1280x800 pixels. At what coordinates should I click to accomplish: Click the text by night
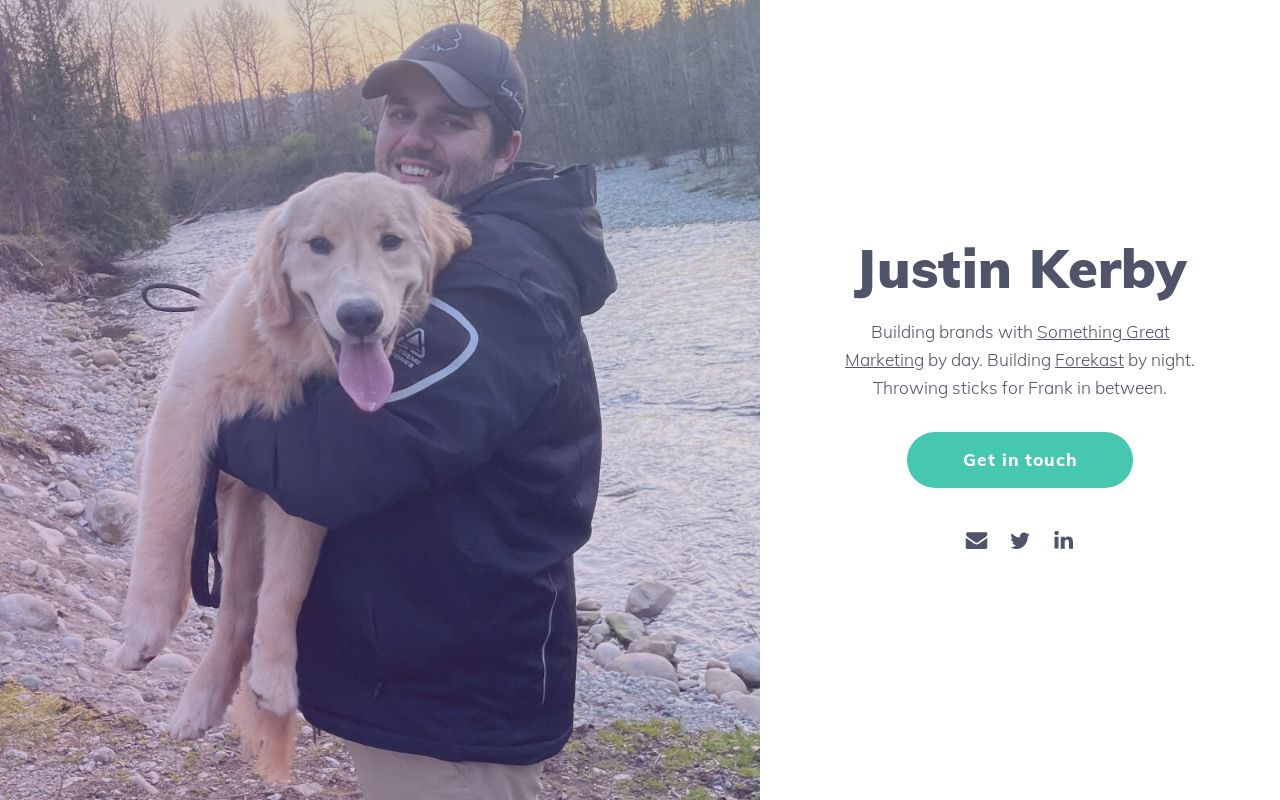click(1161, 360)
